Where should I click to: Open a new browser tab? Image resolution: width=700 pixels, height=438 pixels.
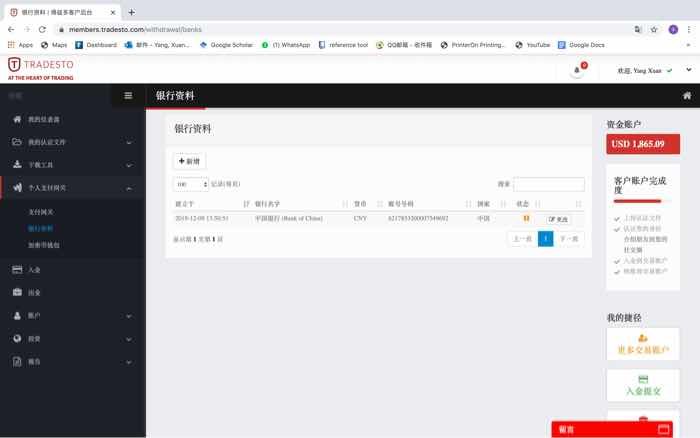131,12
